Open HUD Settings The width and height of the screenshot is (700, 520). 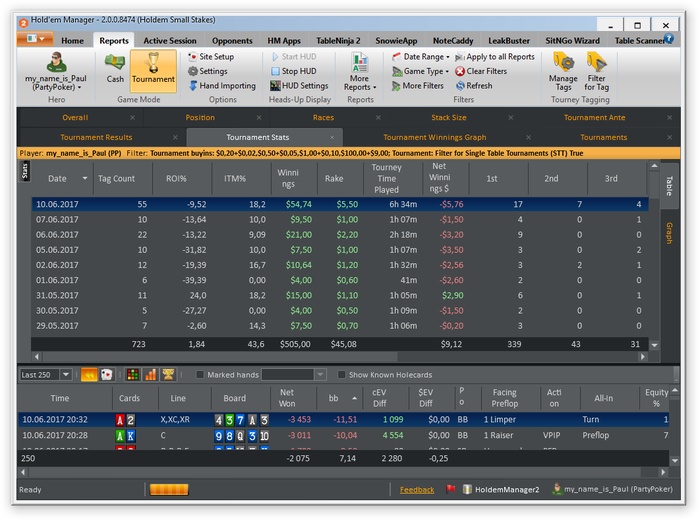click(299, 86)
